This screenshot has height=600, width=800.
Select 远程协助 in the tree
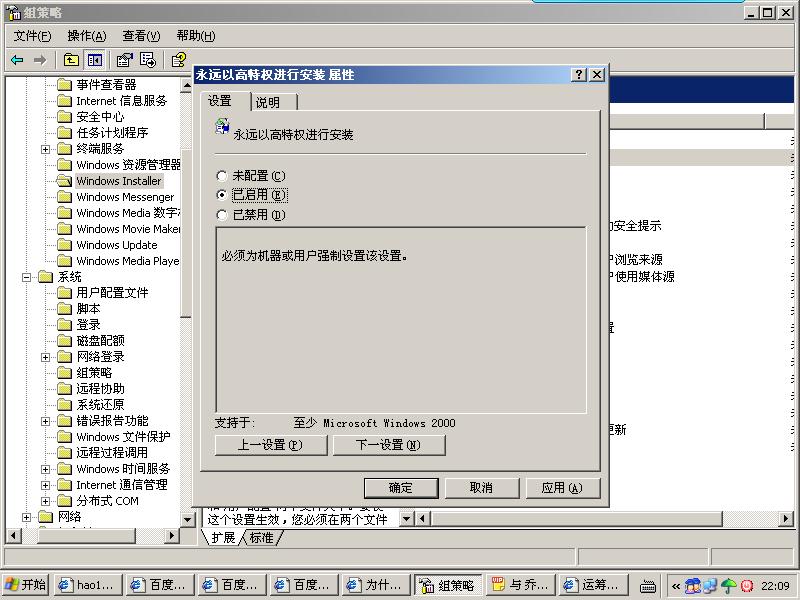tap(101, 389)
